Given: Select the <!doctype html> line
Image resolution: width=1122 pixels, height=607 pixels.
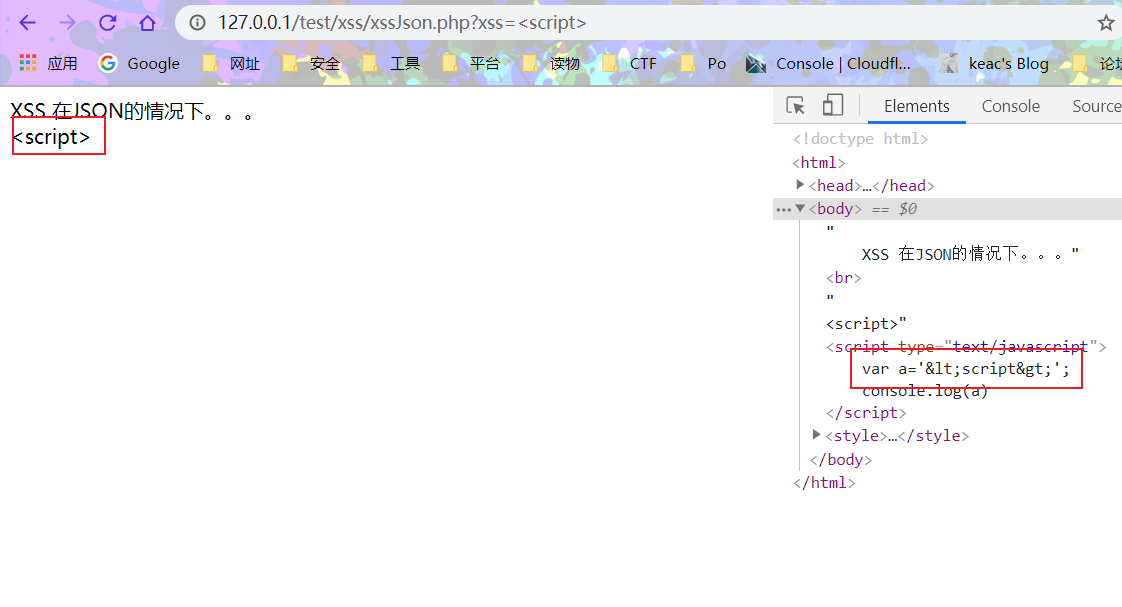Looking at the screenshot, I should click(860, 139).
